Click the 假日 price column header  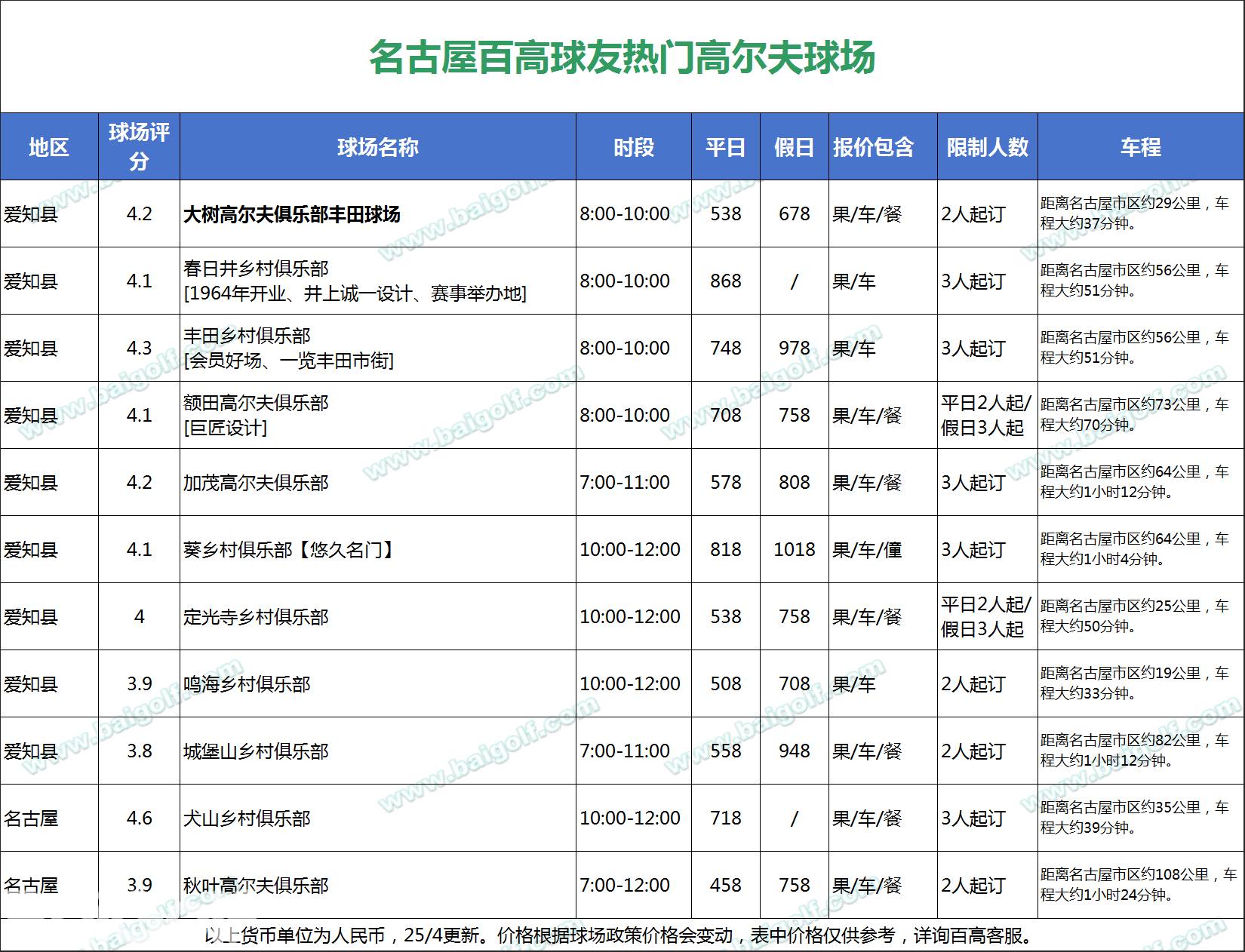(794, 147)
